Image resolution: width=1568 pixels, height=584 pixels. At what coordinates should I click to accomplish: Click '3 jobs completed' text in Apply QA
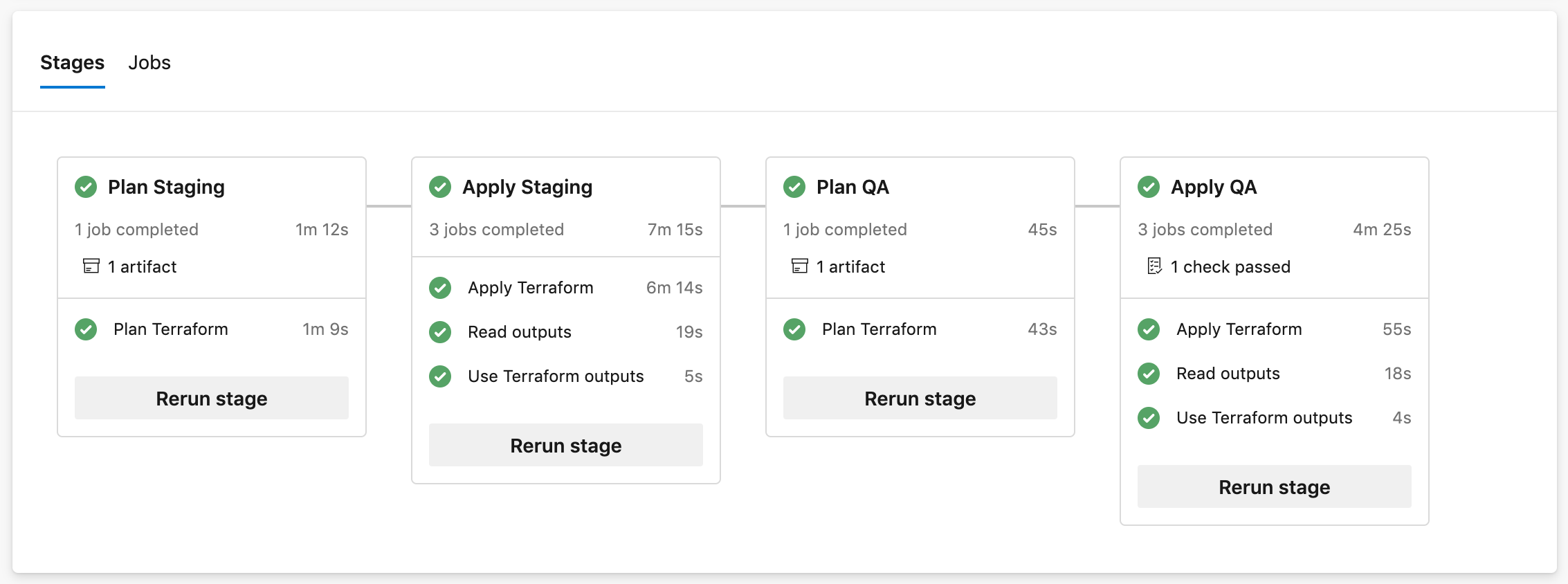(x=1205, y=230)
